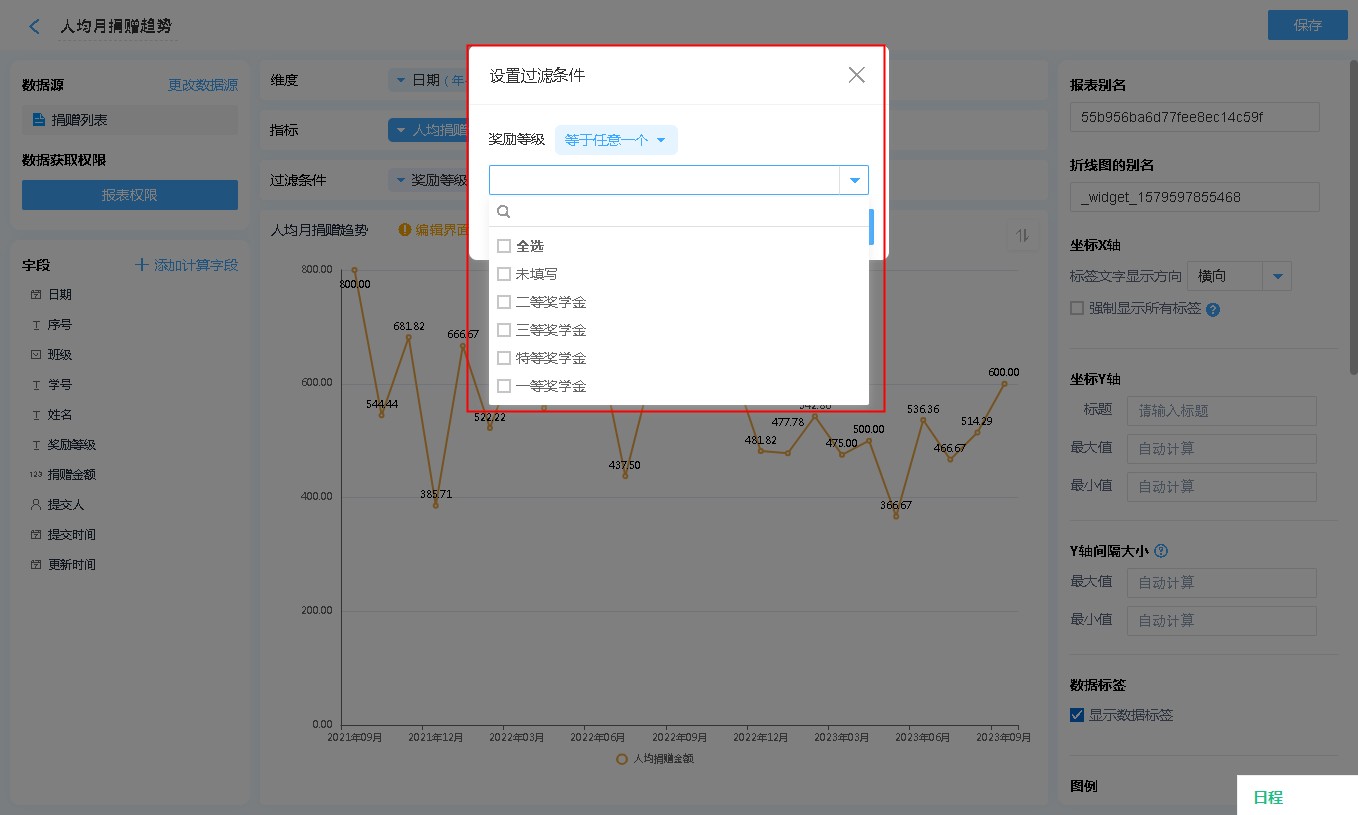Open the 等于任意一个 operator dropdown
The image size is (1358, 815).
point(615,140)
